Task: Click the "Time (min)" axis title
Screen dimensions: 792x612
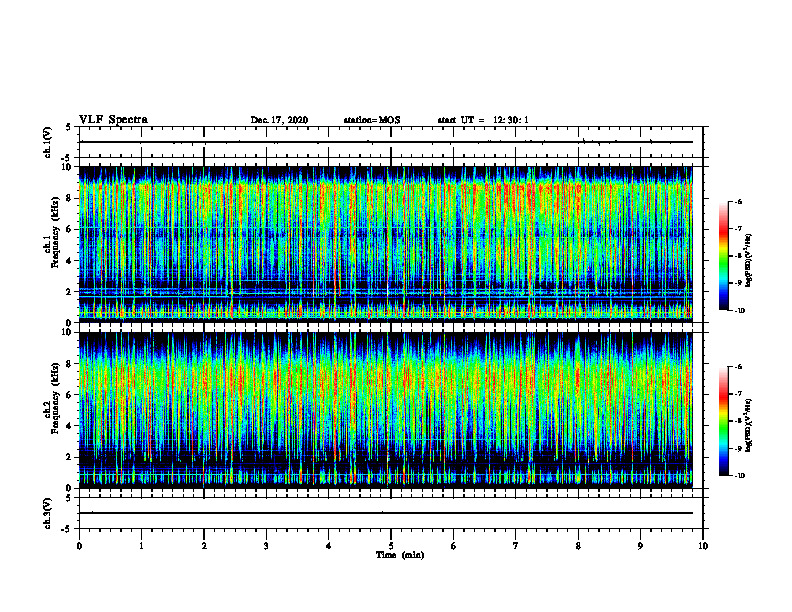Action: 400,555
